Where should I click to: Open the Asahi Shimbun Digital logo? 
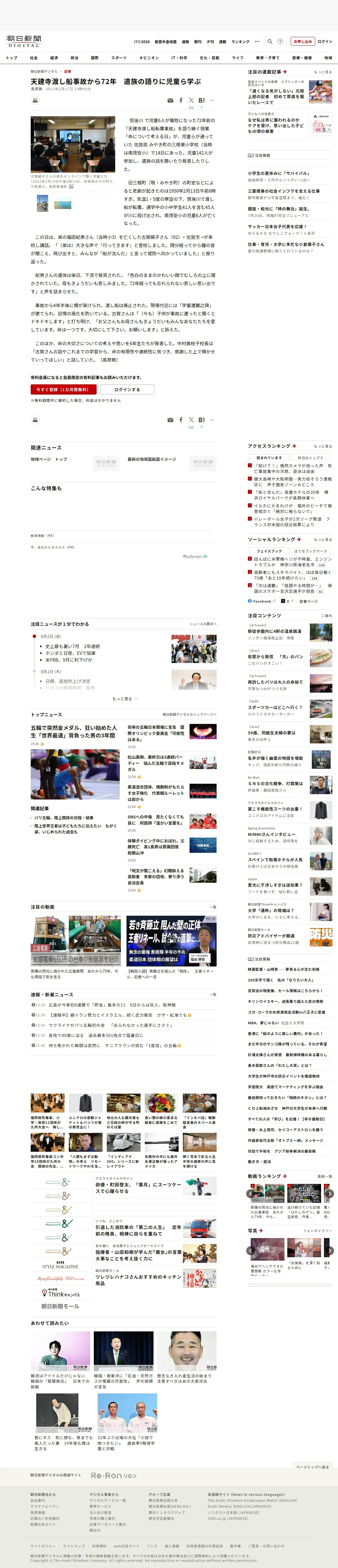pyautogui.click(x=24, y=41)
